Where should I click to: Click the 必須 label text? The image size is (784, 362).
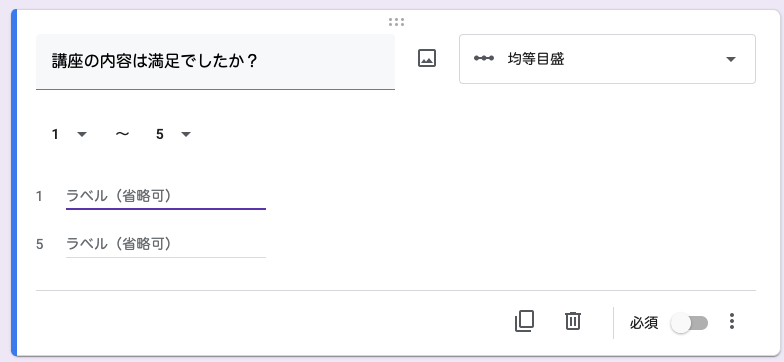tap(644, 324)
